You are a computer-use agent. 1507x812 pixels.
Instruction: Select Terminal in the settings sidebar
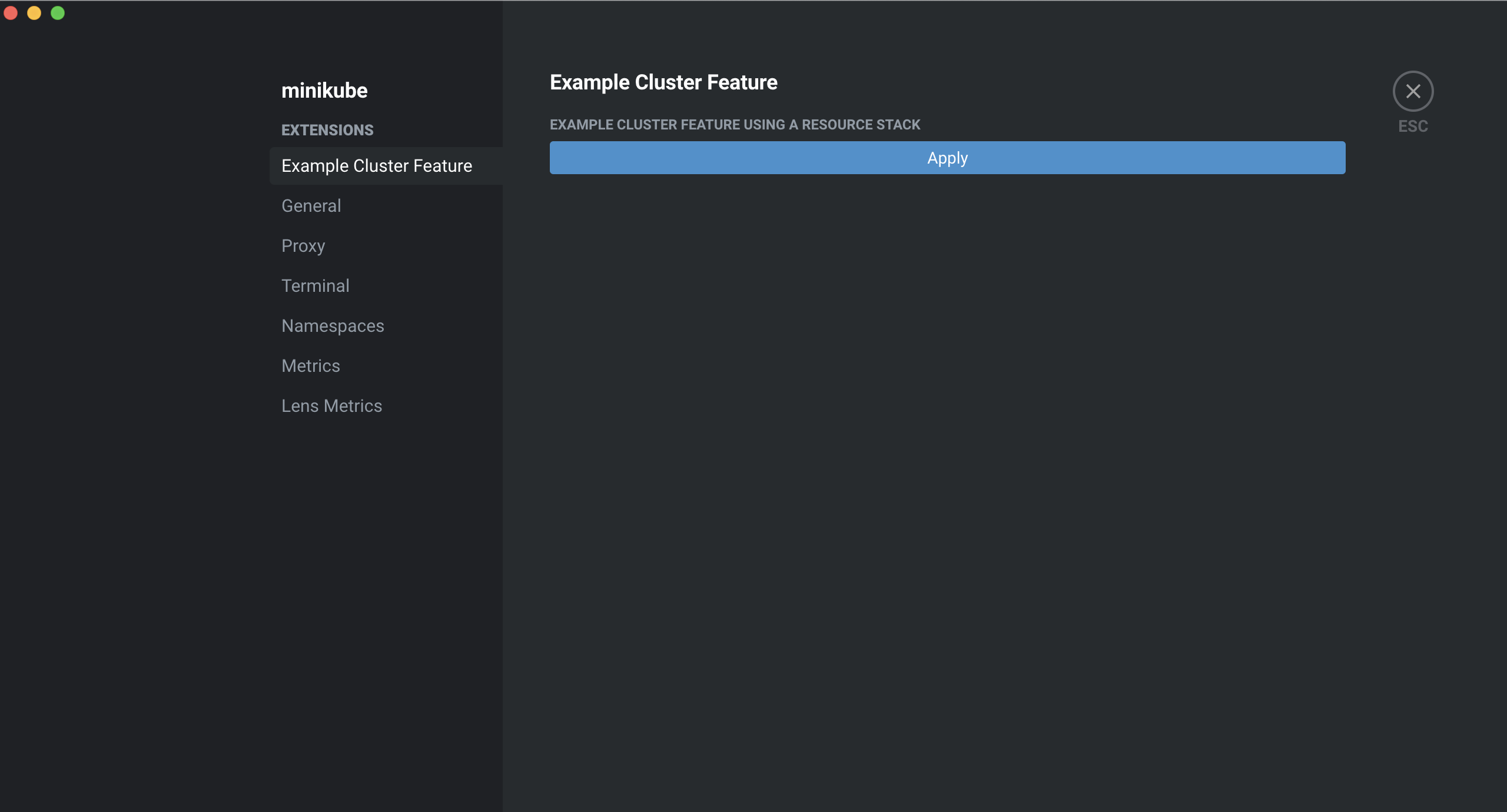click(x=316, y=285)
